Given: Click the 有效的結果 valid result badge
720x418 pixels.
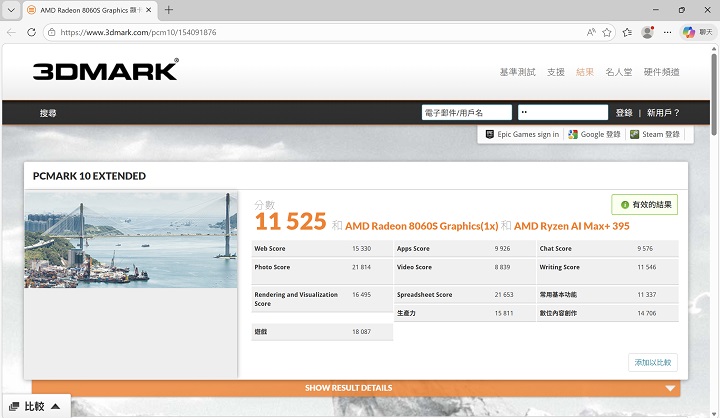Looking at the screenshot, I should (645, 205).
